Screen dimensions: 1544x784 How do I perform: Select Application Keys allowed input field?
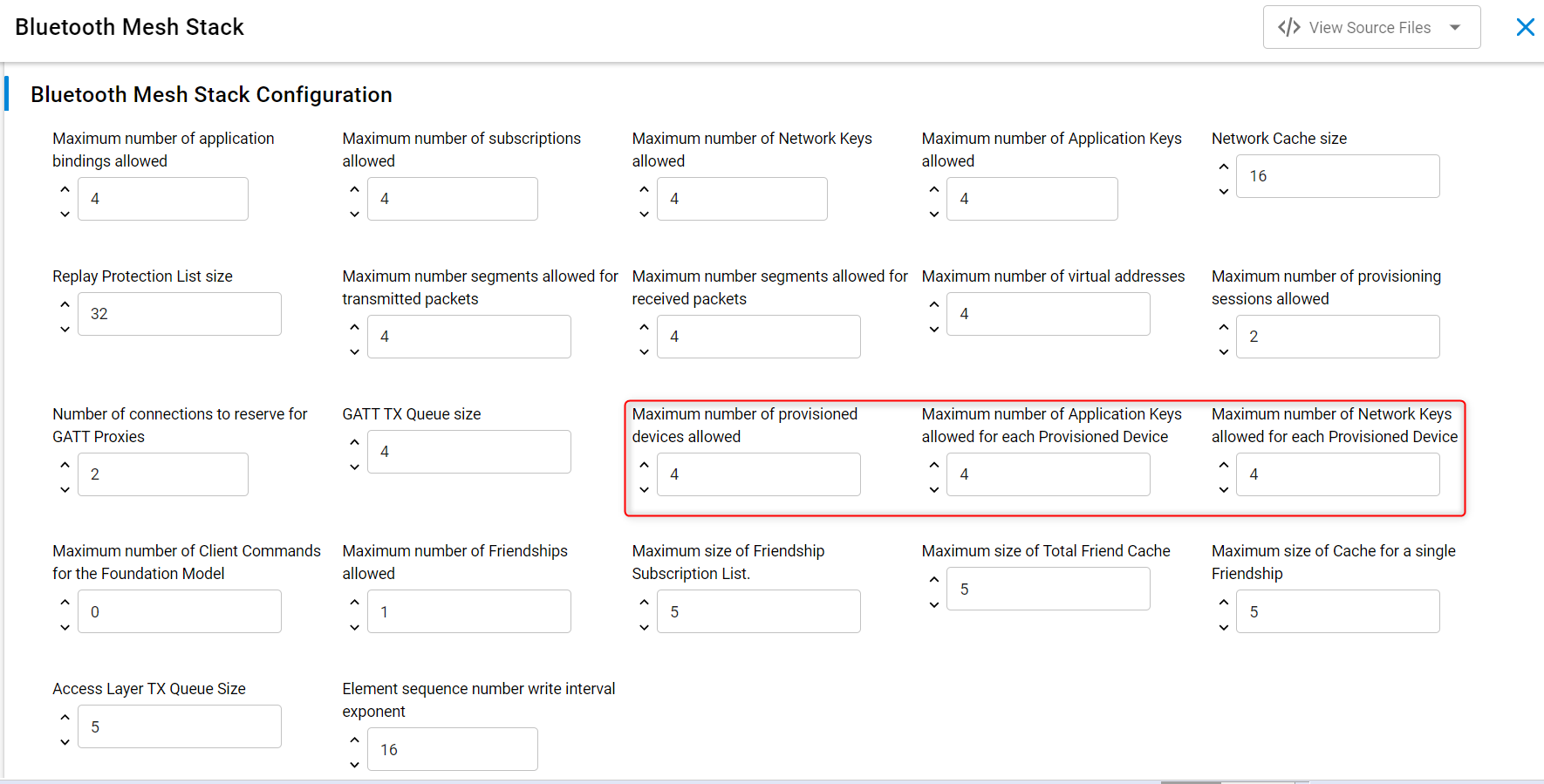click(1032, 199)
